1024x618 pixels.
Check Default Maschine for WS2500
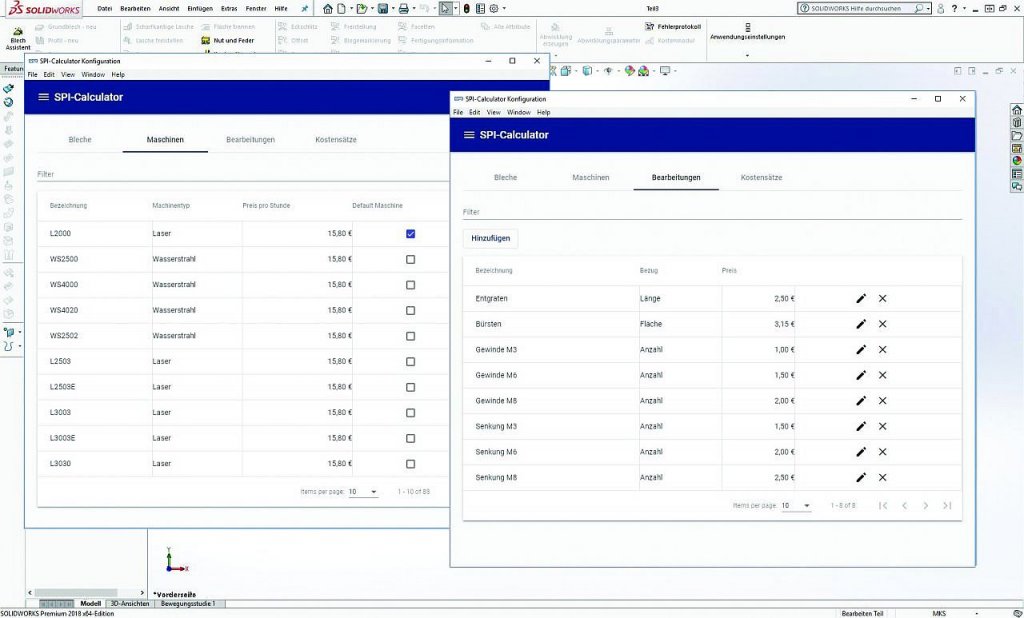(x=410, y=259)
